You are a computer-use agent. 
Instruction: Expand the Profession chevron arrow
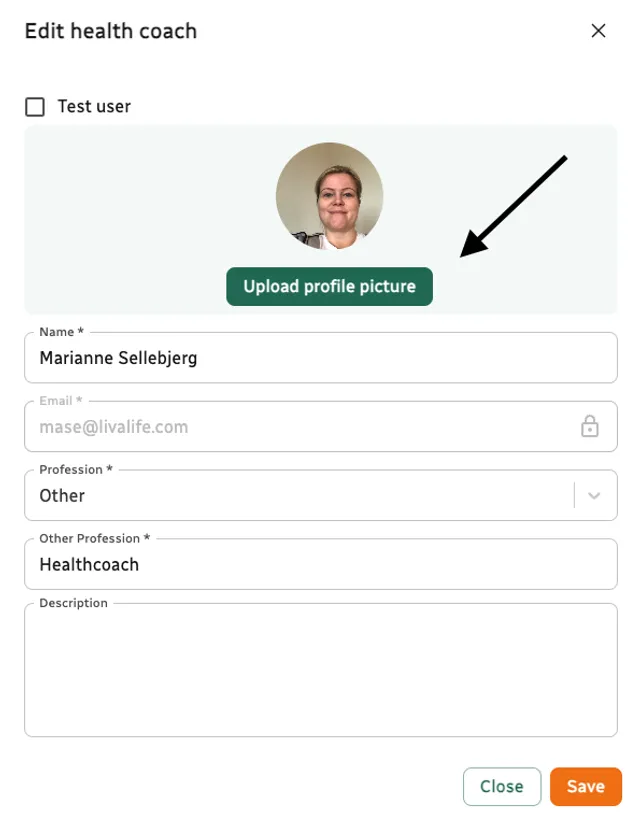point(595,496)
